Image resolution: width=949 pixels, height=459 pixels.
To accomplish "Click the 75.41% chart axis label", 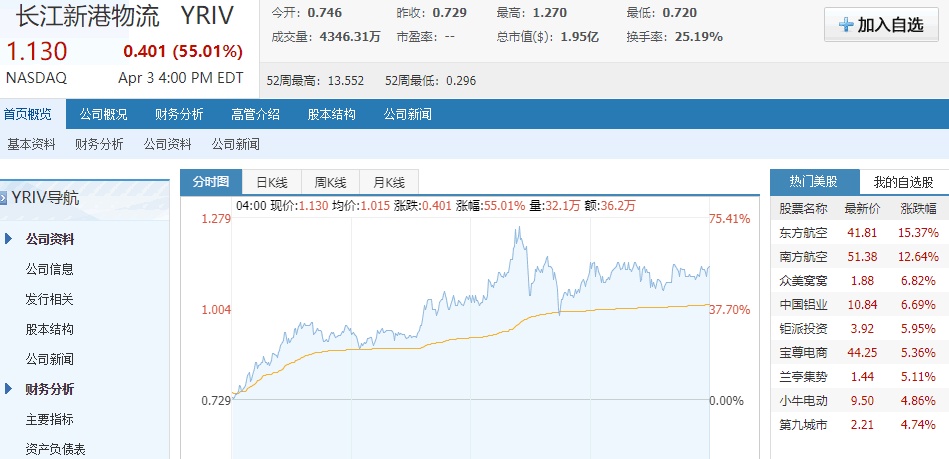I will (730, 219).
